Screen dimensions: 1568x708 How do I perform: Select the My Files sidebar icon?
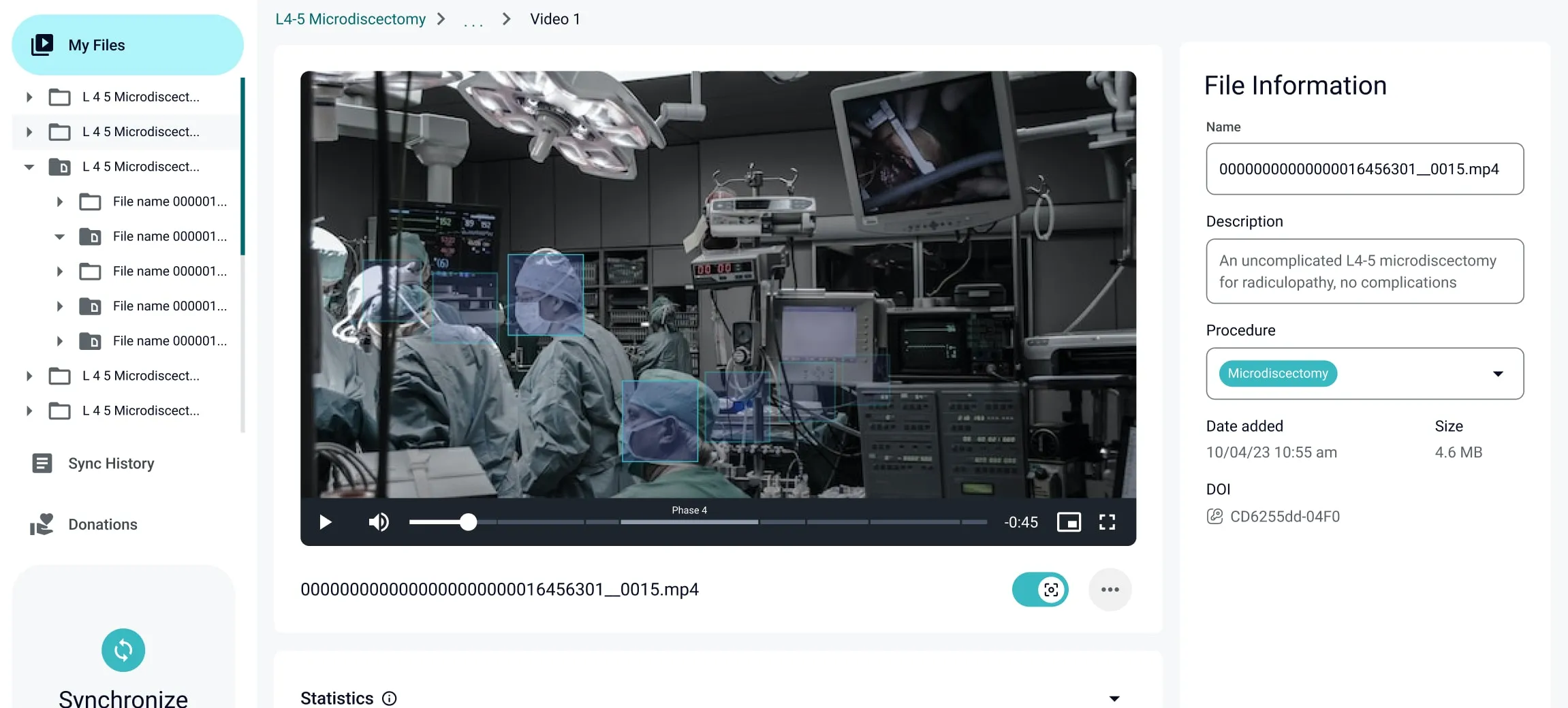click(42, 44)
